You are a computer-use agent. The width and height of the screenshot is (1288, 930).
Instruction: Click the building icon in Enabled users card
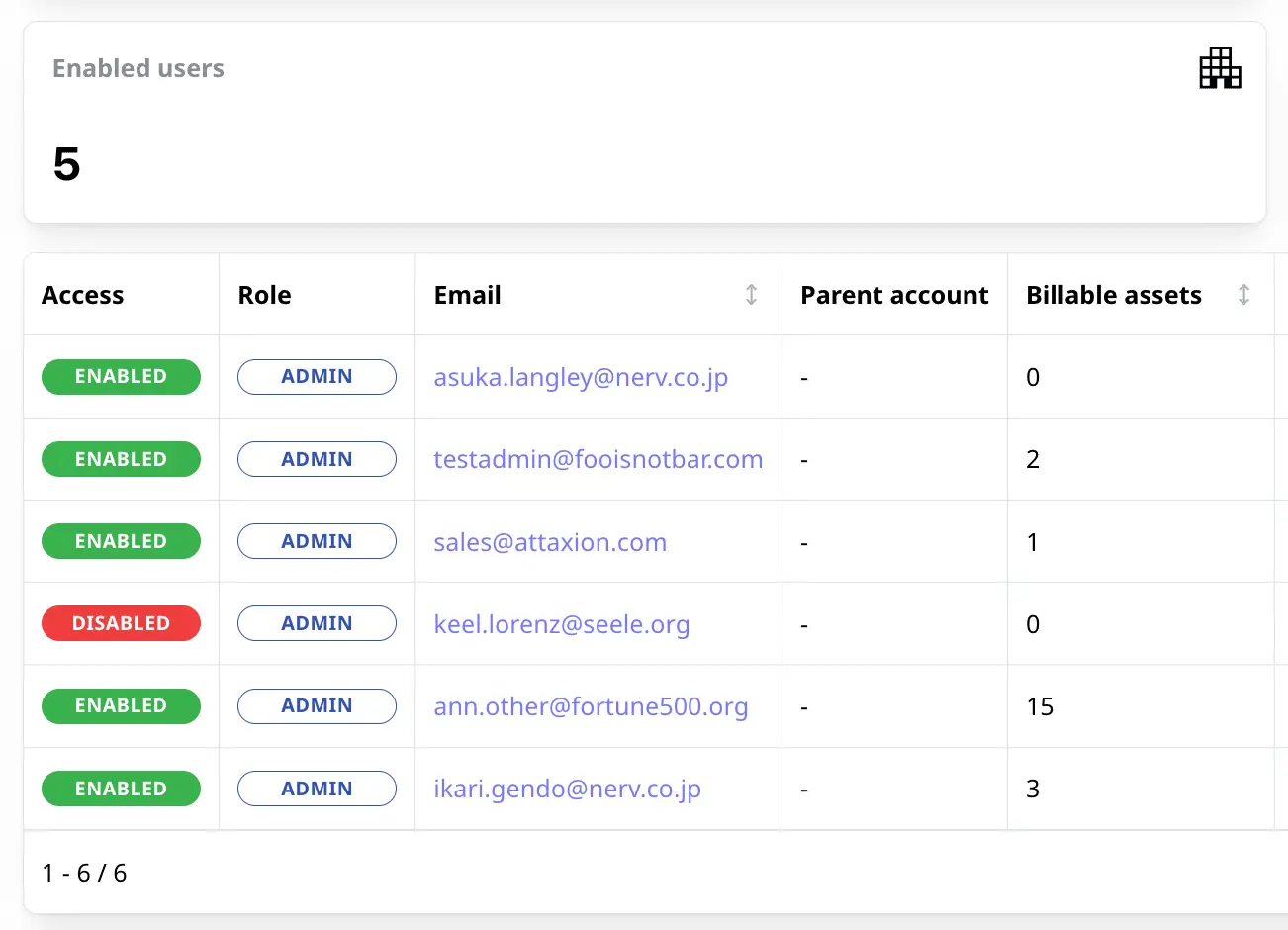pyautogui.click(x=1220, y=68)
